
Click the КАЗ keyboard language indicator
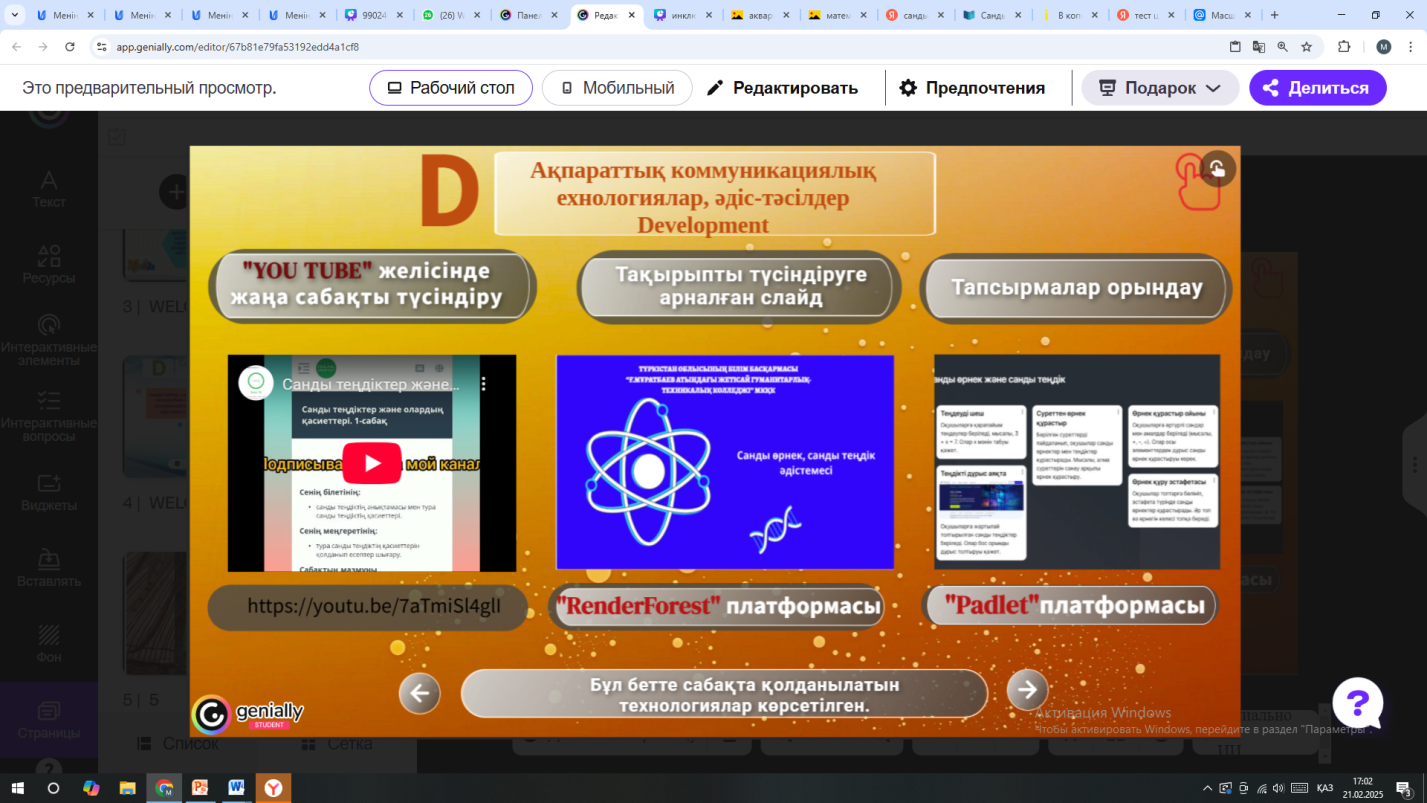point(1324,788)
